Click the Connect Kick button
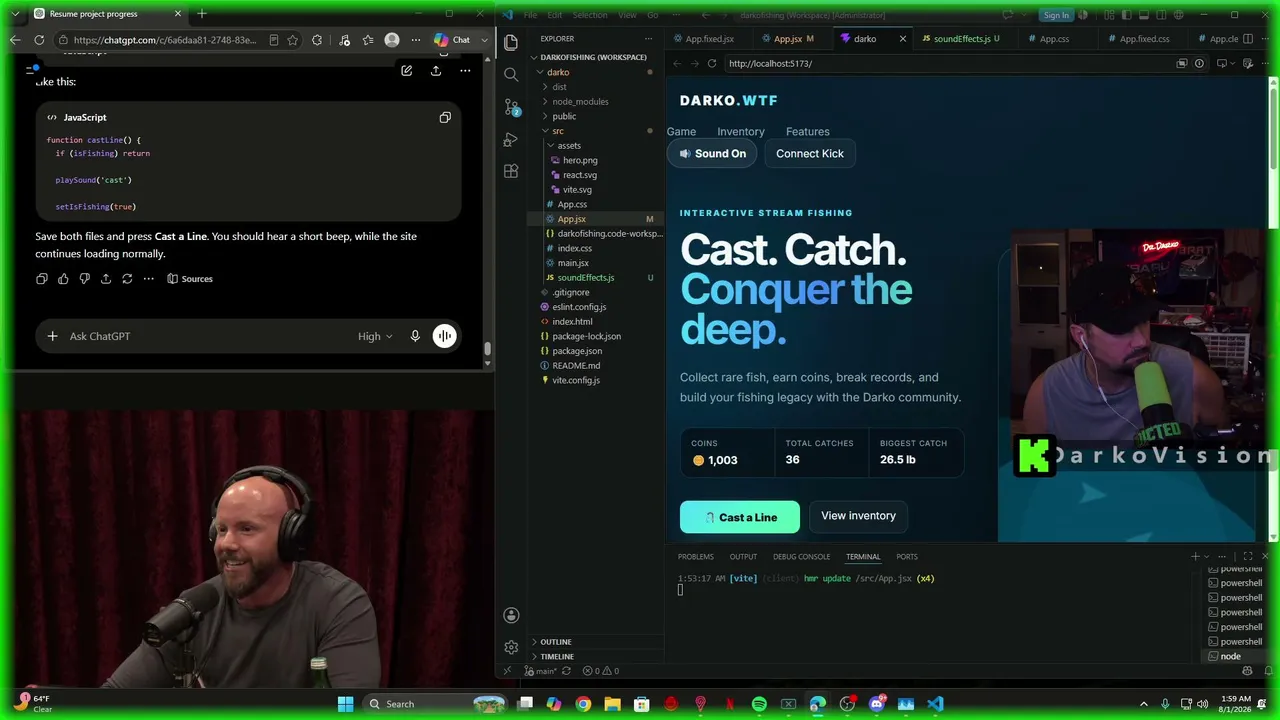Screen dimensions: 1280x720 (810, 153)
